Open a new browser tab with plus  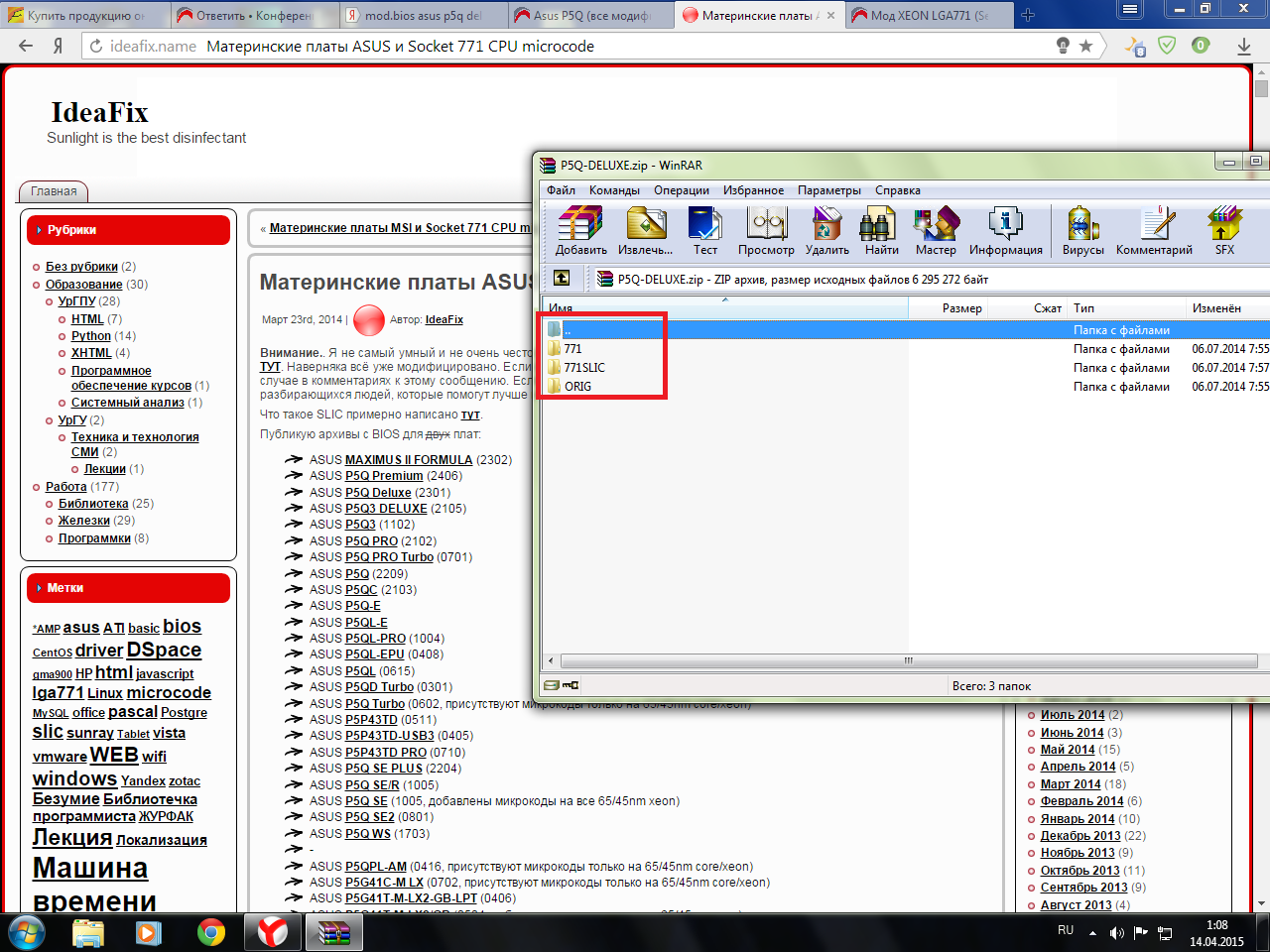(x=1028, y=15)
